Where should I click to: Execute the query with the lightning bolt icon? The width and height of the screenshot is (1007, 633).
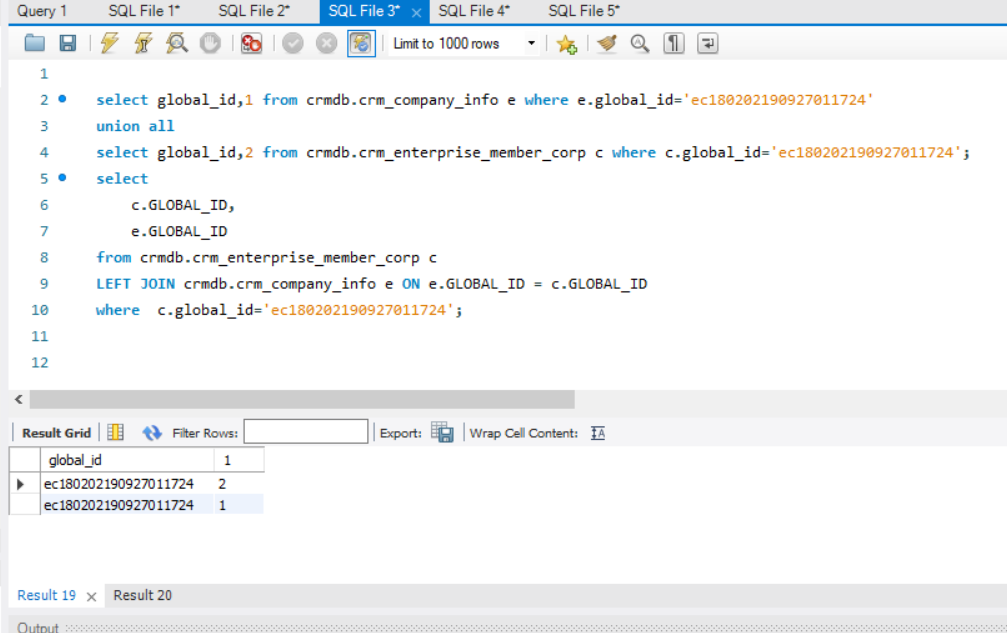[x=109, y=44]
